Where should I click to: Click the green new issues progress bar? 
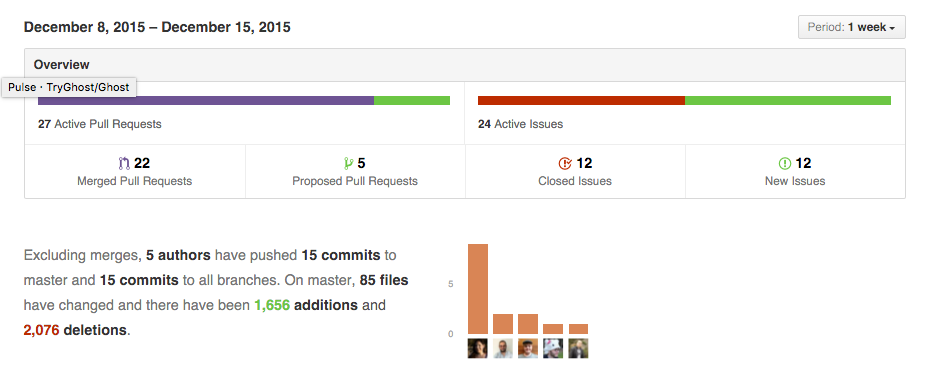point(788,100)
